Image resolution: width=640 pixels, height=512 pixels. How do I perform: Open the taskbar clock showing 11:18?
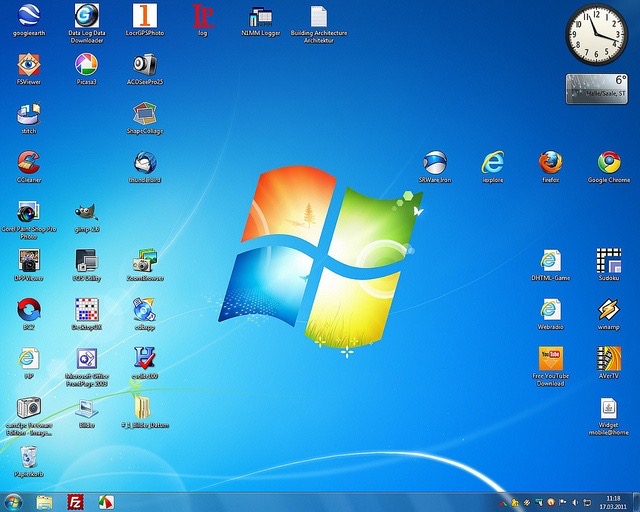(613, 503)
